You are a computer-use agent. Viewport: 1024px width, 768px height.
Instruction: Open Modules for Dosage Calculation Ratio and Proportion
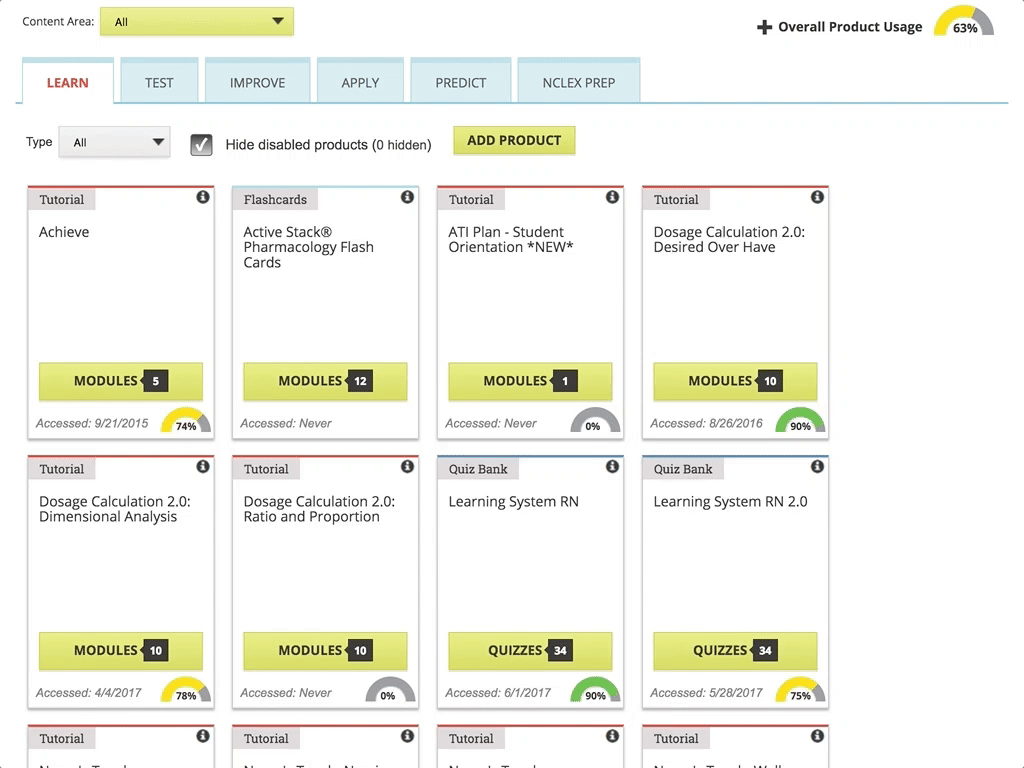click(x=325, y=650)
